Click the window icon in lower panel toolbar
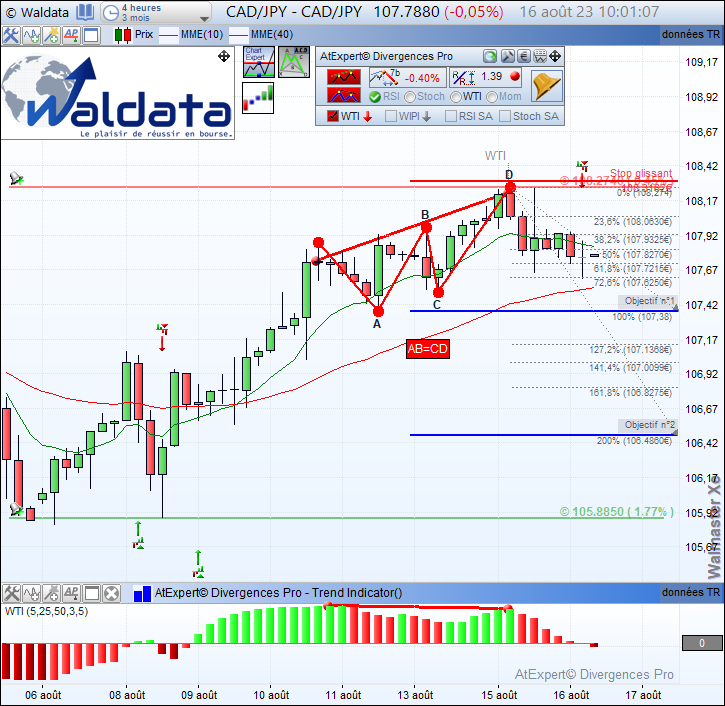725x706 pixels. point(92,593)
